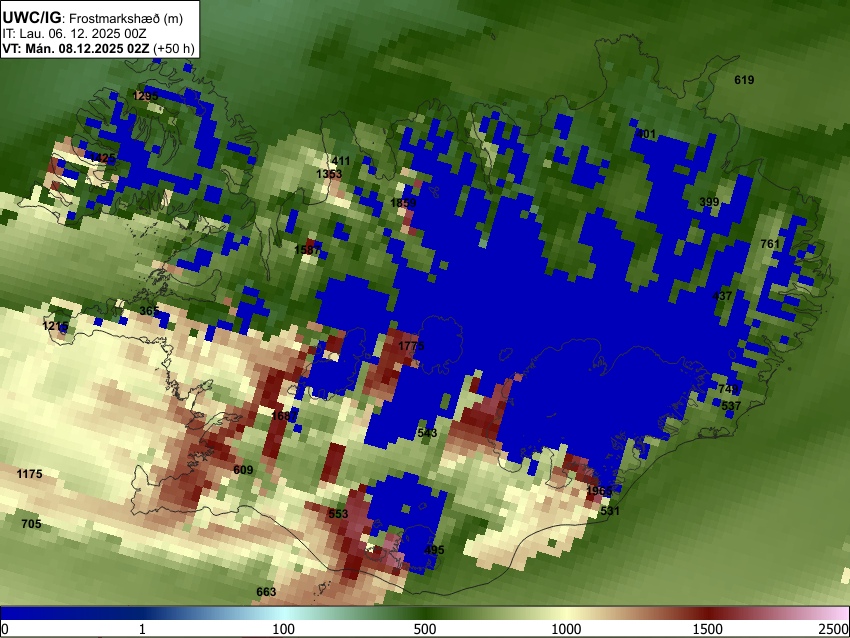The image size is (850, 638).
Task: Click the 1353 value label on map
Action: point(329,173)
